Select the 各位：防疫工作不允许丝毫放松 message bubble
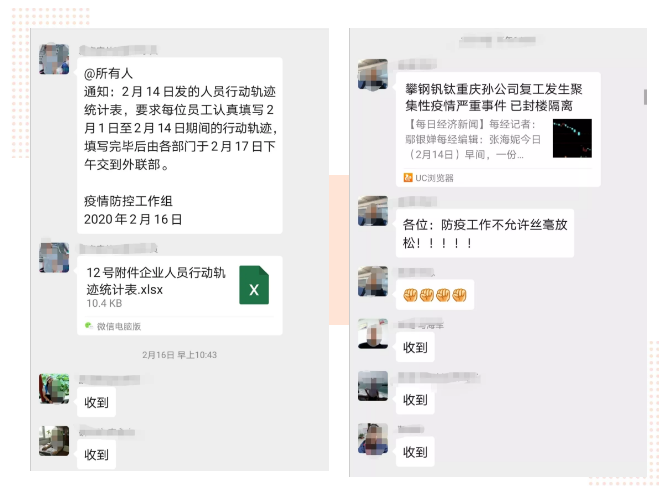The image size is (659, 486). (485, 233)
